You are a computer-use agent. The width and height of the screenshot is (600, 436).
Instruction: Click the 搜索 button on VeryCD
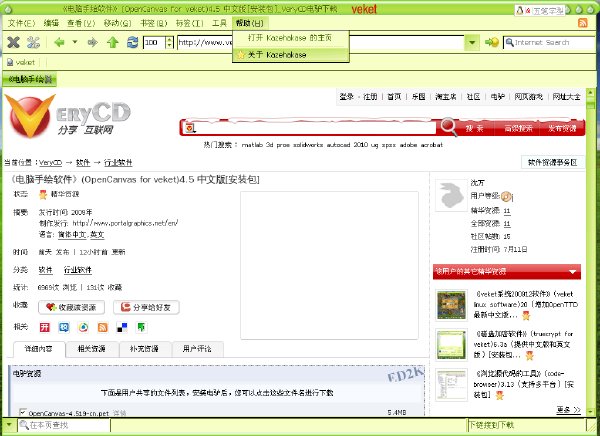pyautogui.click(x=474, y=129)
